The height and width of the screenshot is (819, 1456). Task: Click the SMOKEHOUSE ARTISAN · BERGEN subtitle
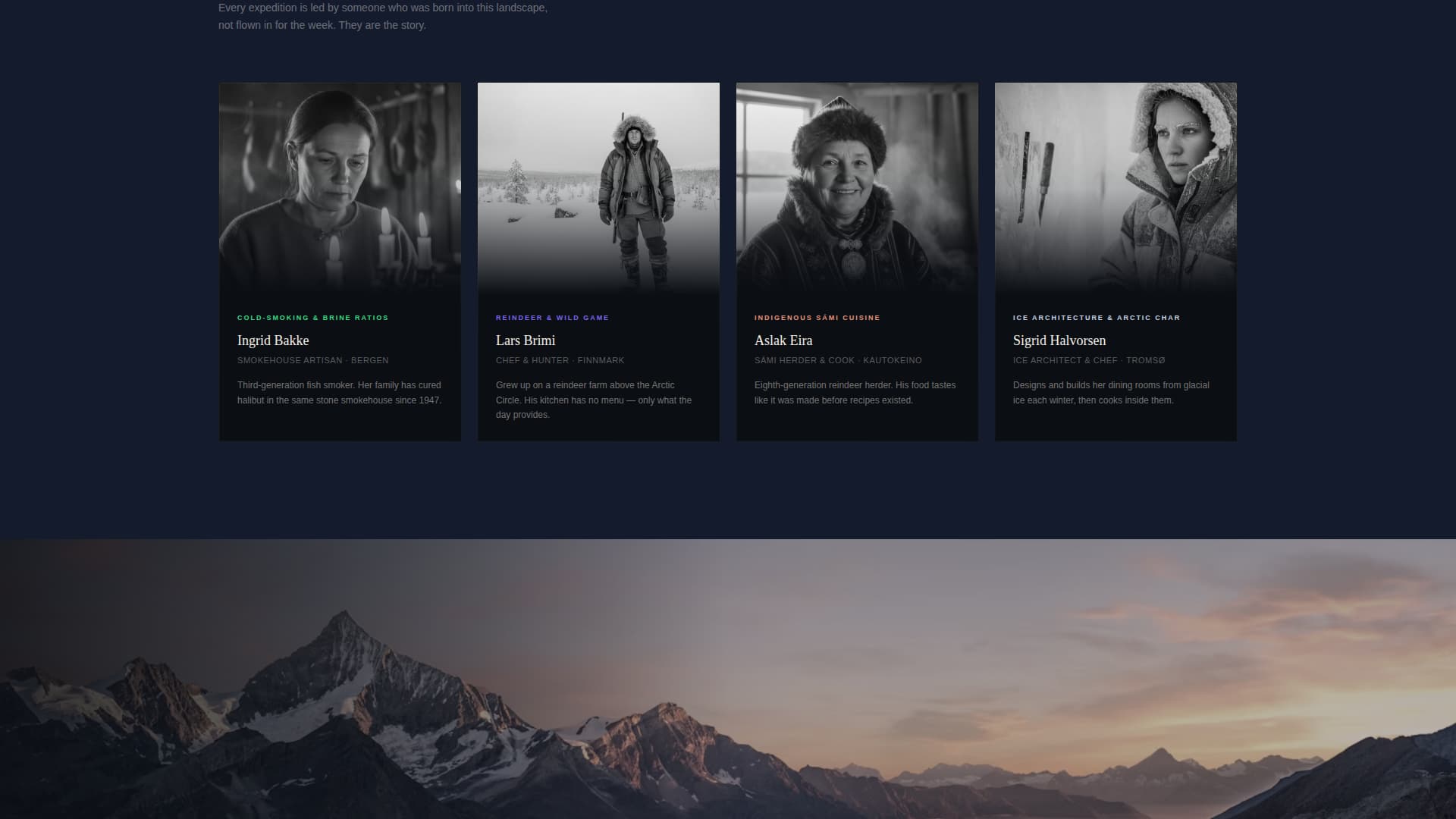[x=312, y=360]
